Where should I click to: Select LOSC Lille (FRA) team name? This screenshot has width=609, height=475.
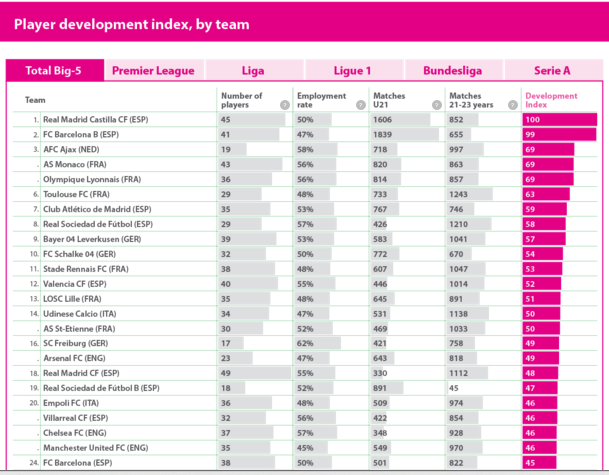pos(72,299)
